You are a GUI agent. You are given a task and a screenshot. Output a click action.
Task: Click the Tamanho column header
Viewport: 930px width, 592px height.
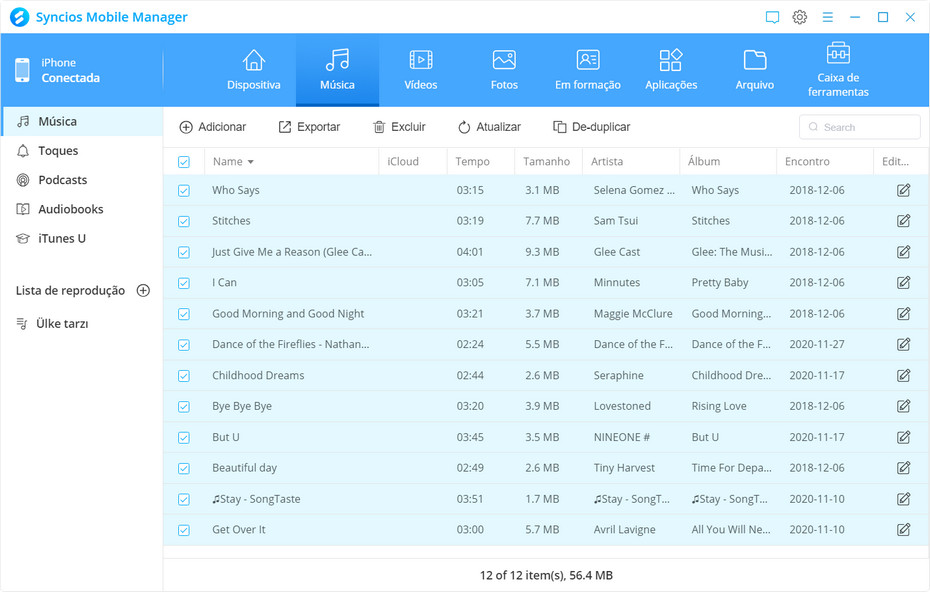546,161
